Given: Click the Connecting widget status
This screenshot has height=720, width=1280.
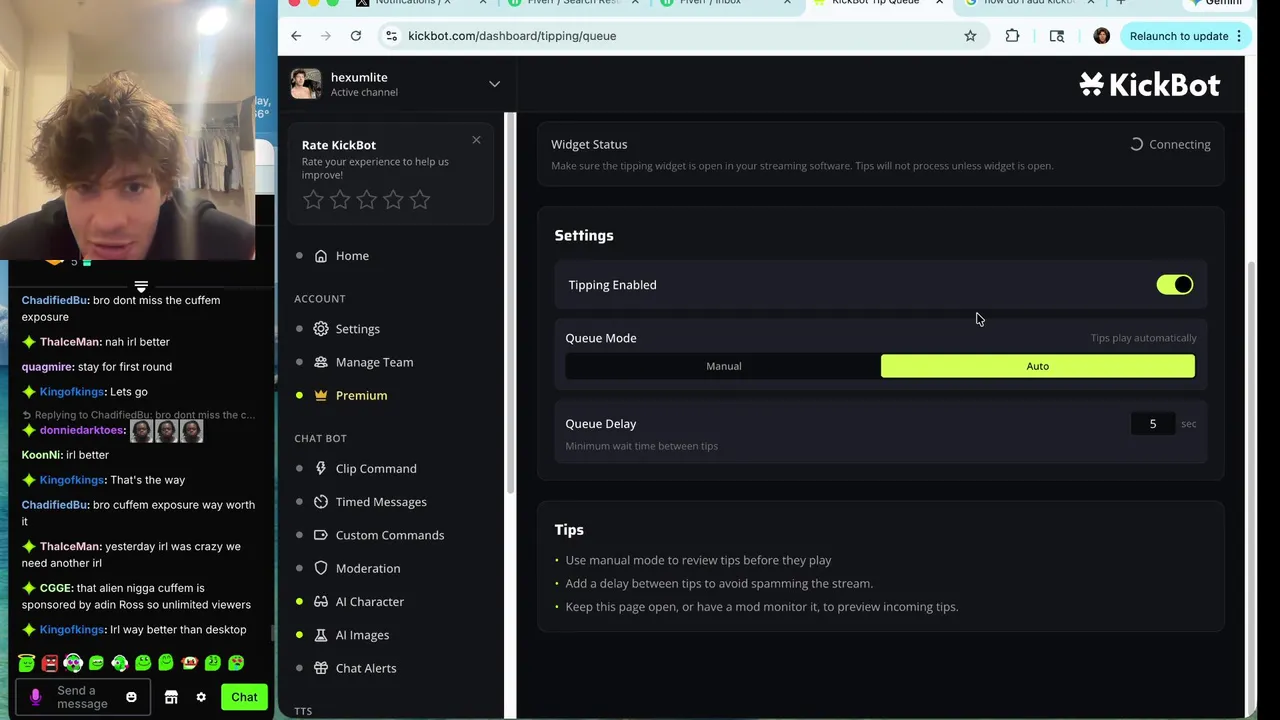Looking at the screenshot, I should [x=1169, y=145].
